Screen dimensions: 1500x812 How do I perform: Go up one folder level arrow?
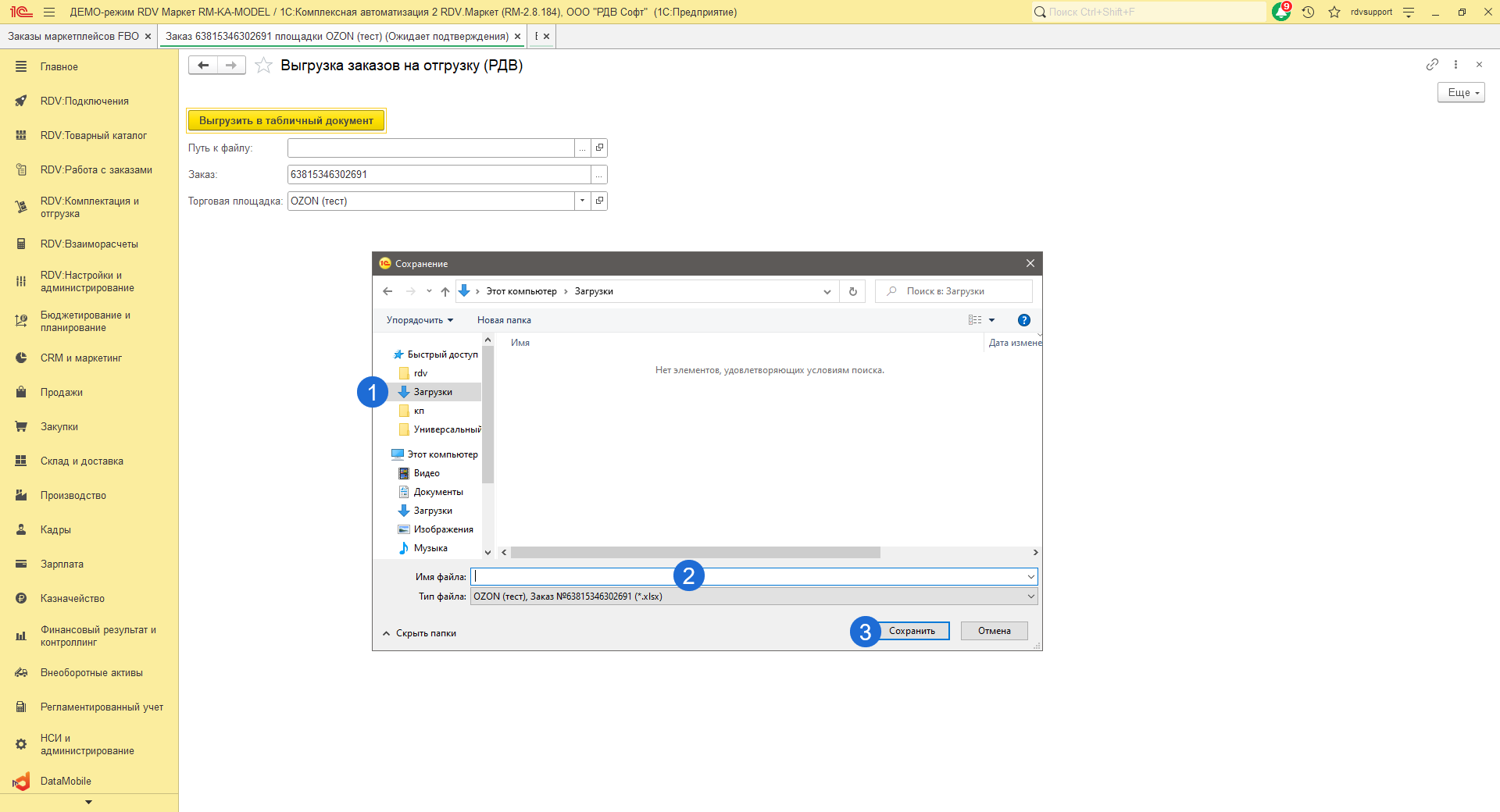point(445,292)
